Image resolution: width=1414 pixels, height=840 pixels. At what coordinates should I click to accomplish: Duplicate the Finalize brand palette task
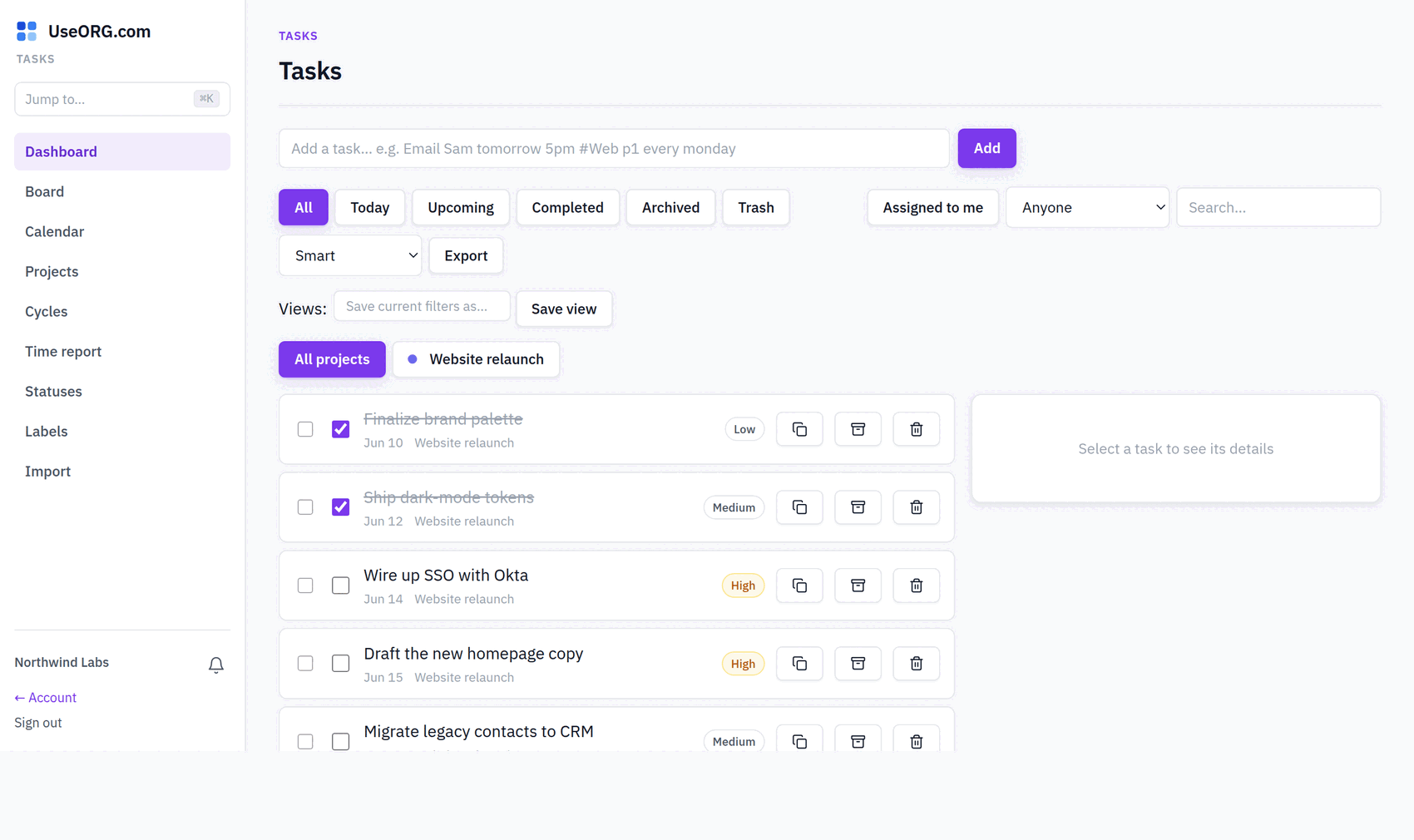coord(799,429)
